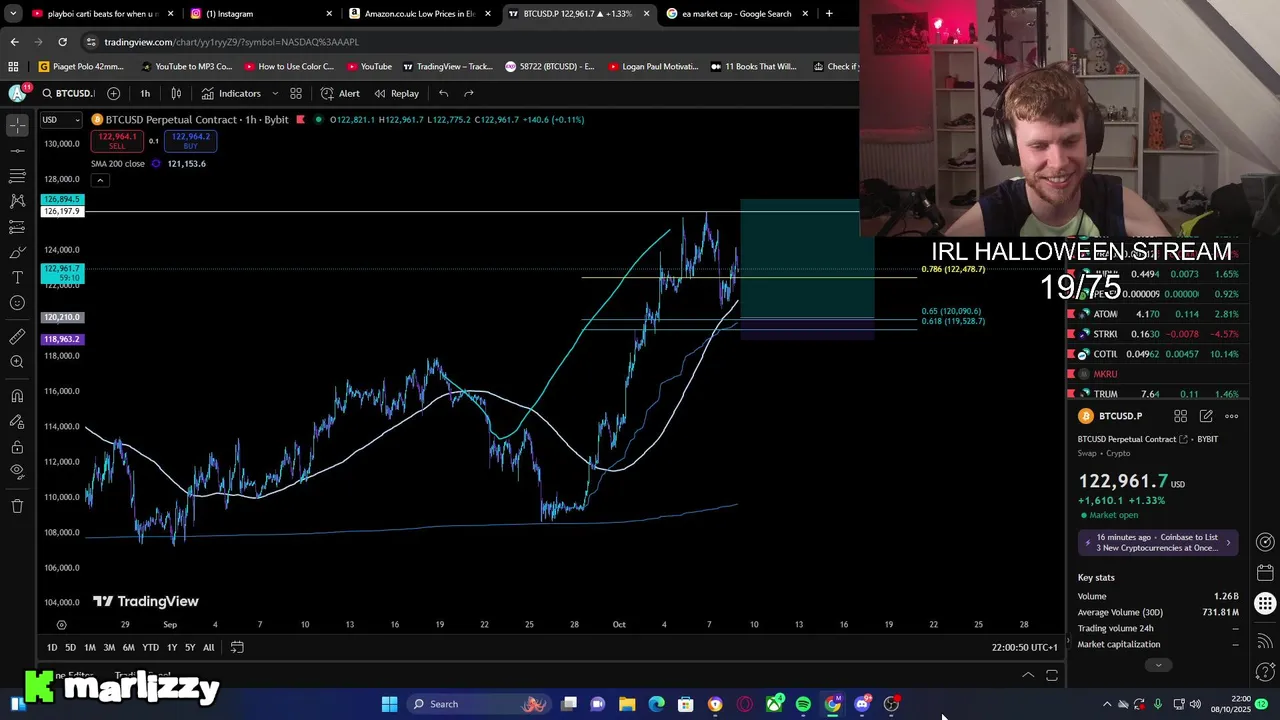Open the Coinbase to List news headline

1157,542
